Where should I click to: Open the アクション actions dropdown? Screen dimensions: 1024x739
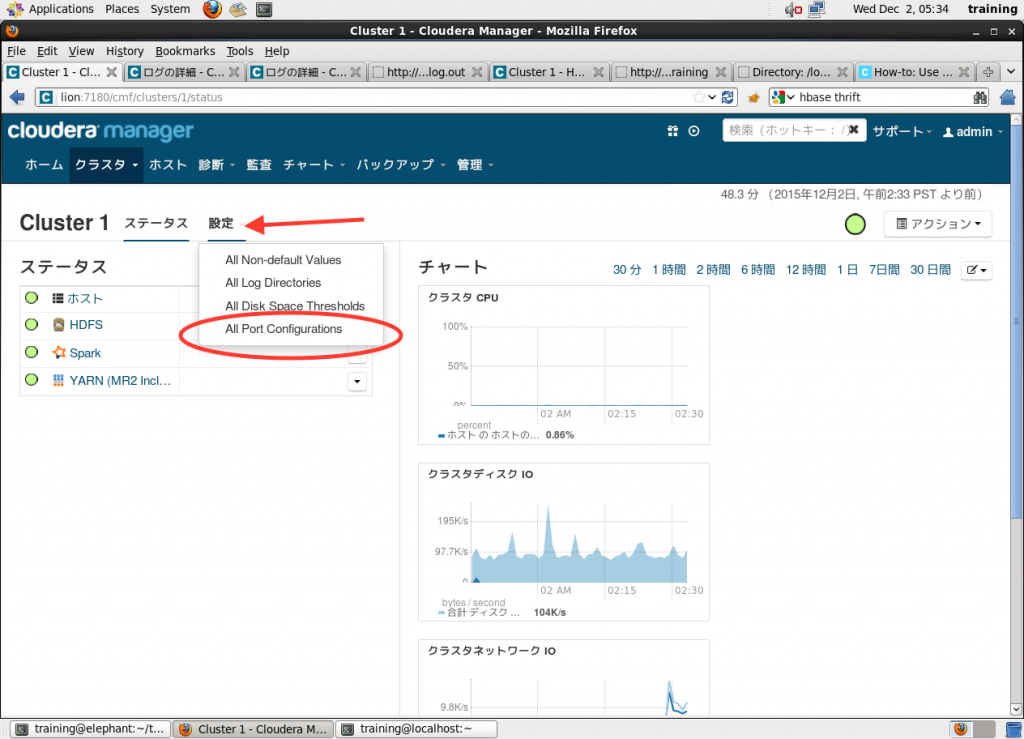tap(938, 224)
